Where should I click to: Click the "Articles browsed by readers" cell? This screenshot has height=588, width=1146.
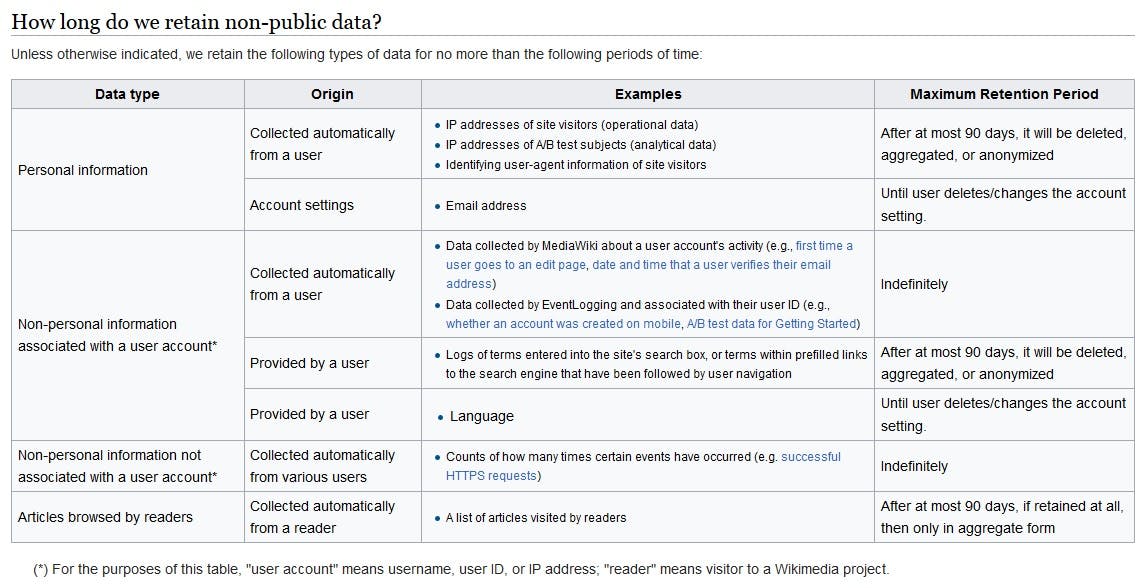106,517
